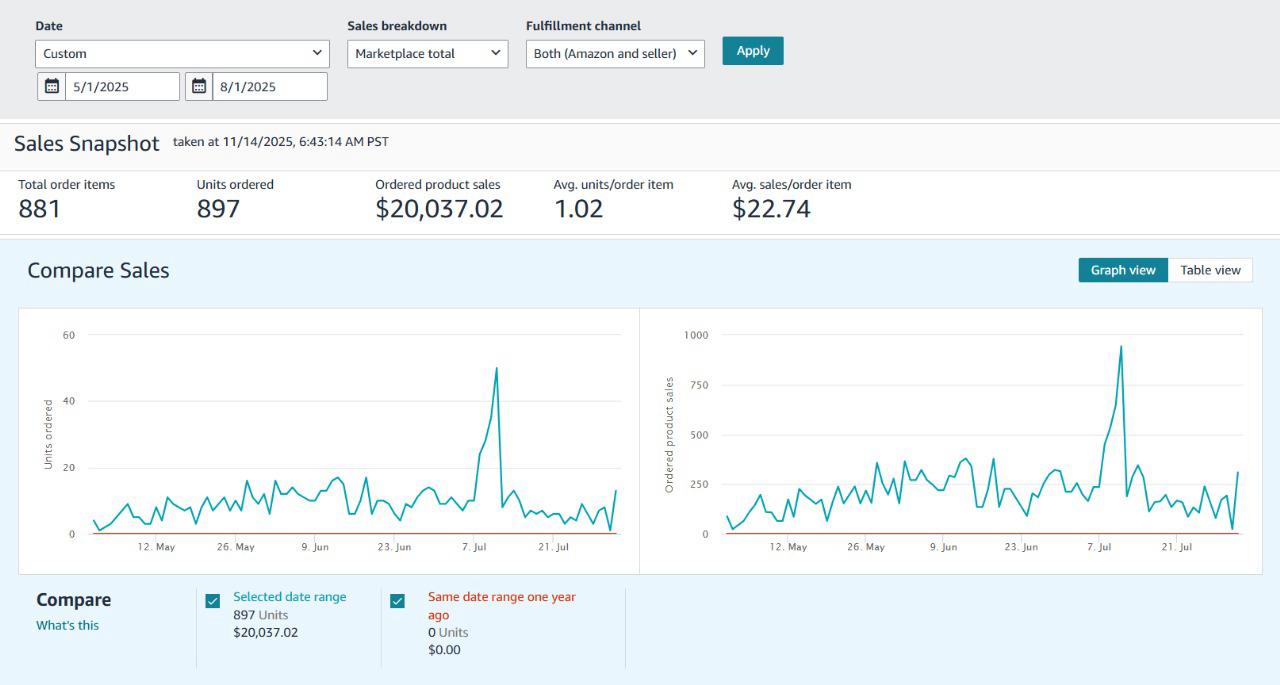The width and height of the screenshot is (1280, 685).
Task: Open the Sales breakdown dropdown
Action: coord(427,54)
